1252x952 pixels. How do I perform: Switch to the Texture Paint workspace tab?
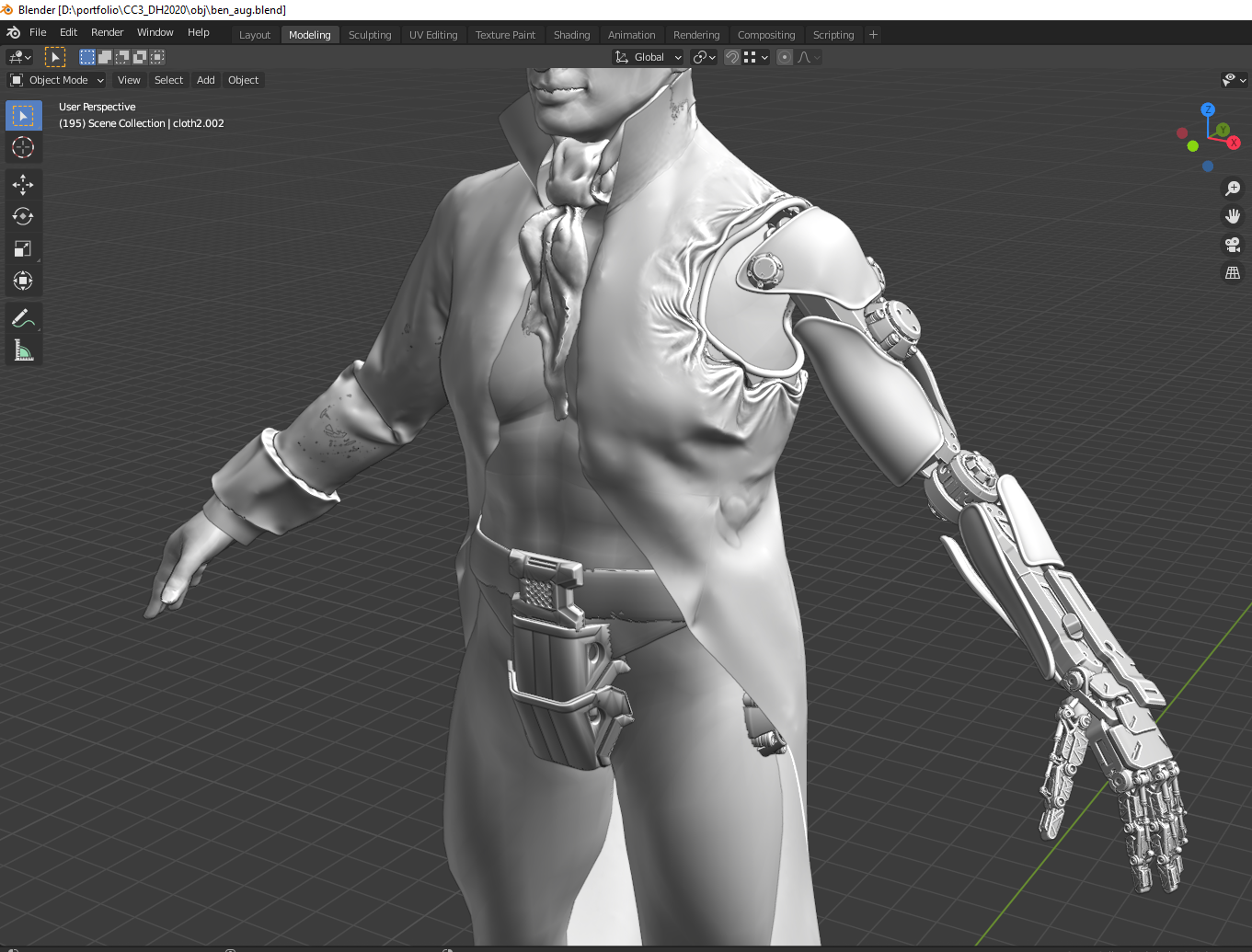[505, 35]
